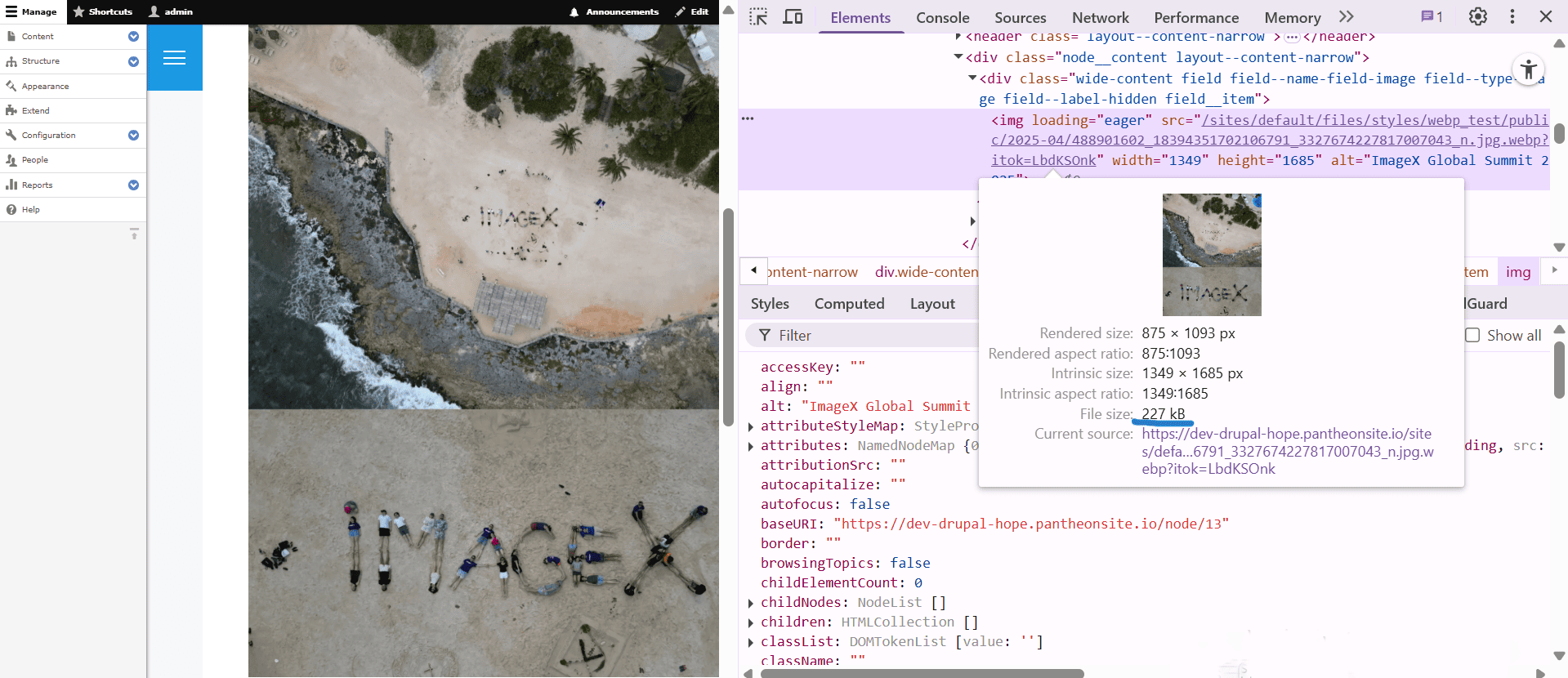Collapse the admin sidebar with arrow icon

click(x=134, y=234)
